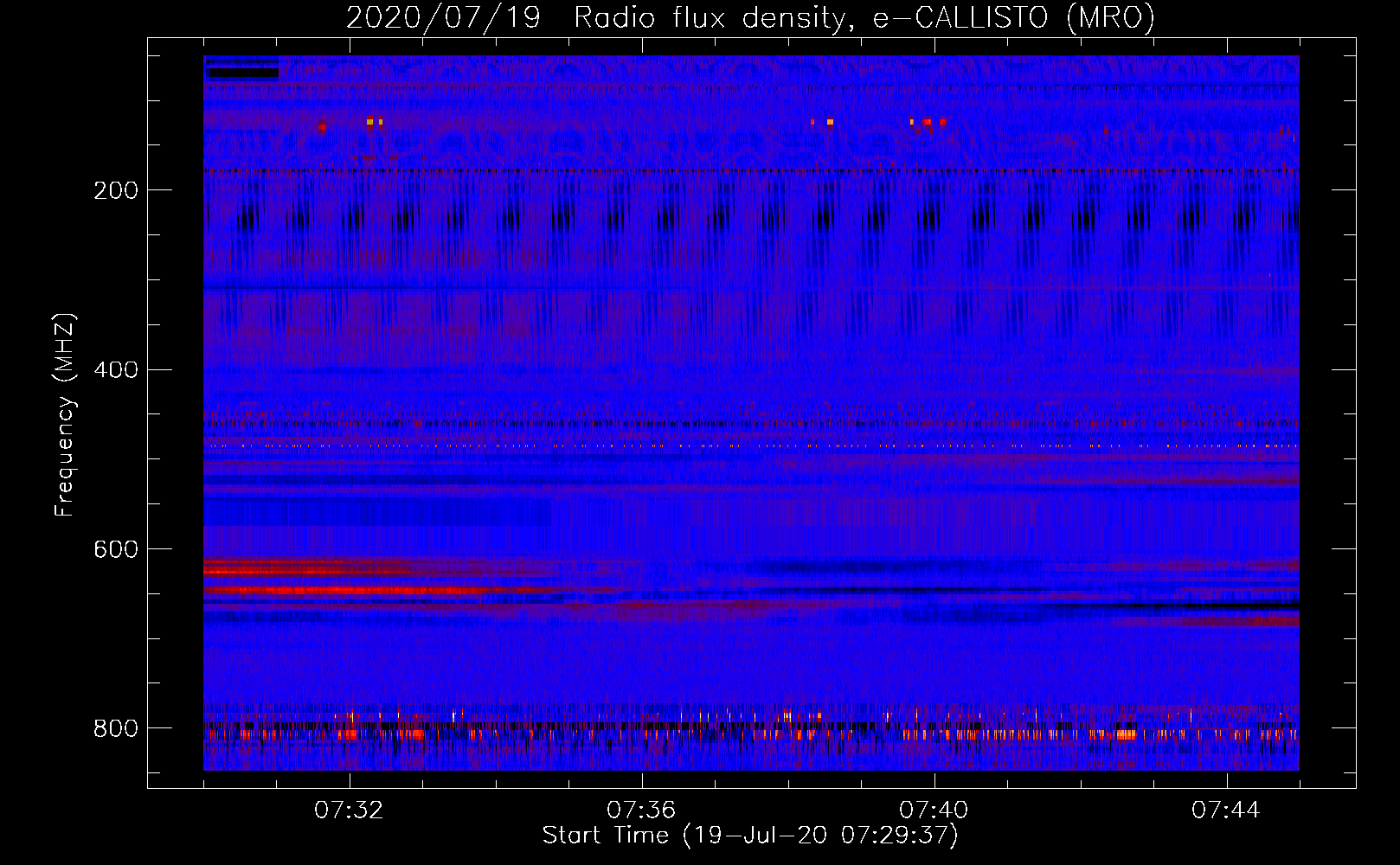Click the 07:36 time tick label
This screenshot has width=1400, height=865.
tap(642, 811)
